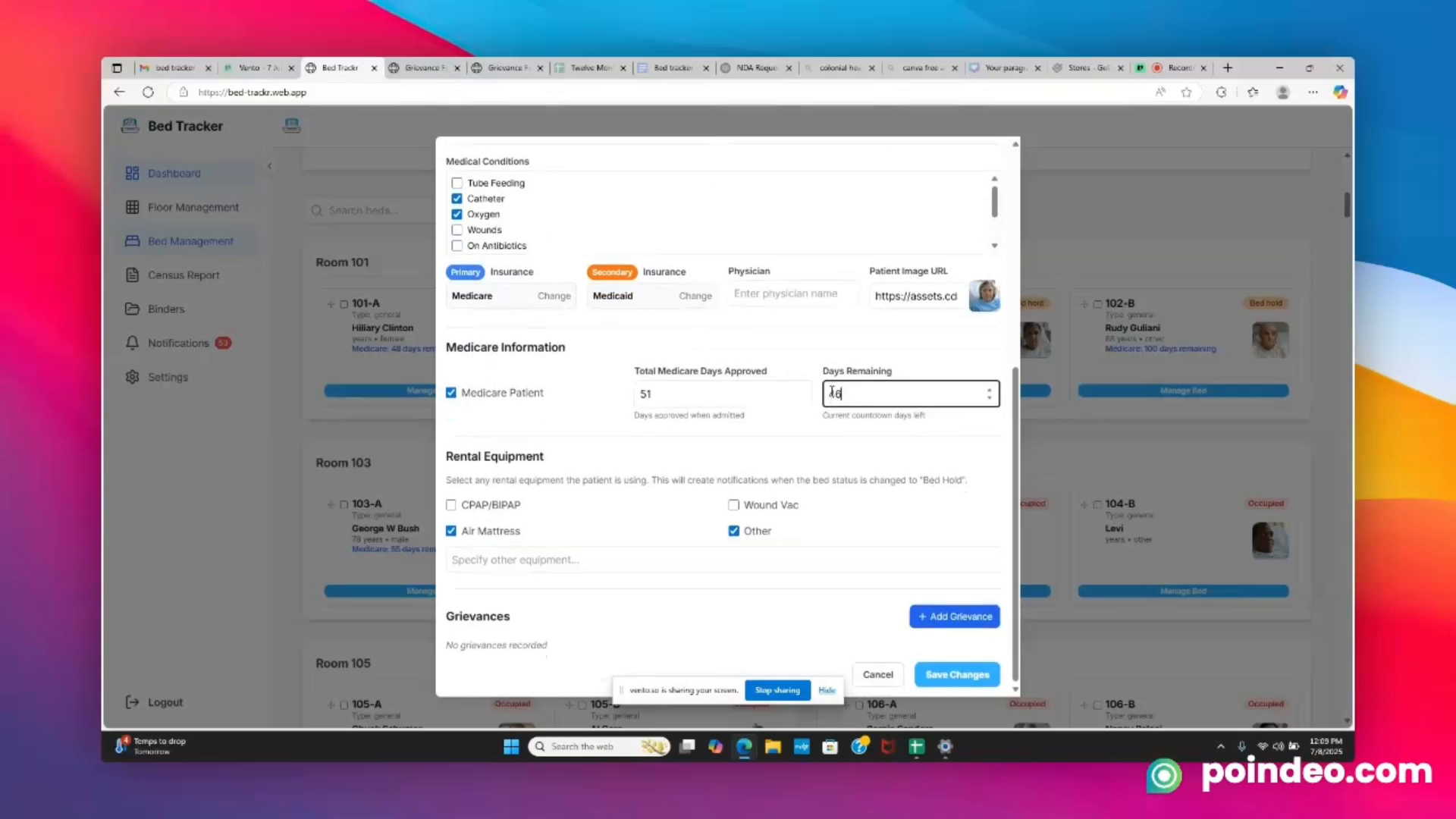Click the Add Grievance button
The image size is (1456, 819).
click(954, 617)
